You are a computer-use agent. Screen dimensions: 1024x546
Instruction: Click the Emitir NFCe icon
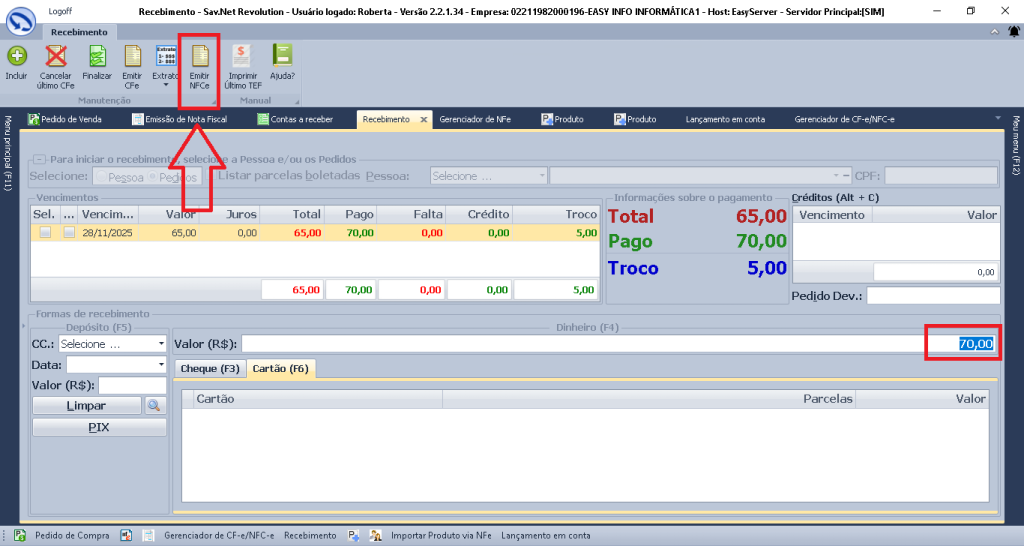click(200, 61)
